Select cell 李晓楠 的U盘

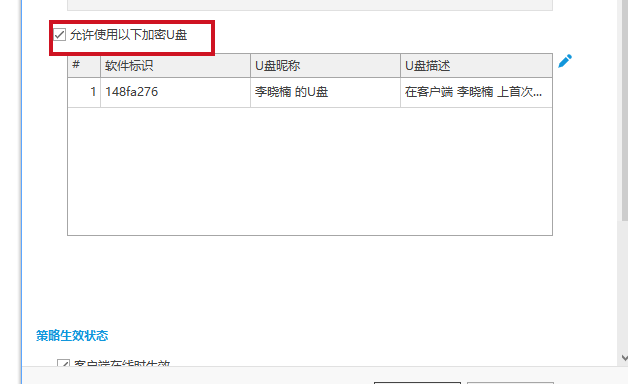[x=325, y=92]
